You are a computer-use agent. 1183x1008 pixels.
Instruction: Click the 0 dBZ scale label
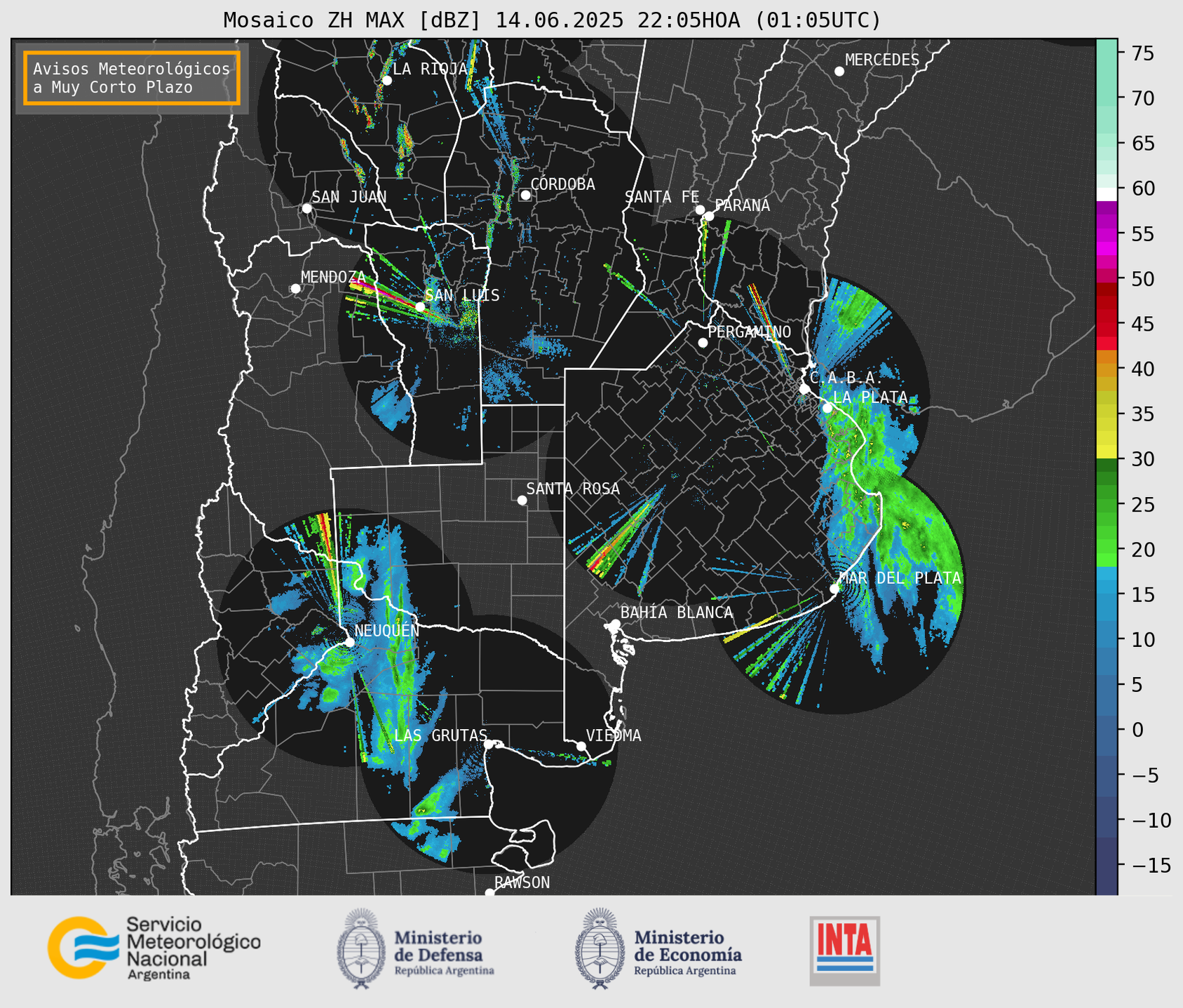tap(1136, 730)
